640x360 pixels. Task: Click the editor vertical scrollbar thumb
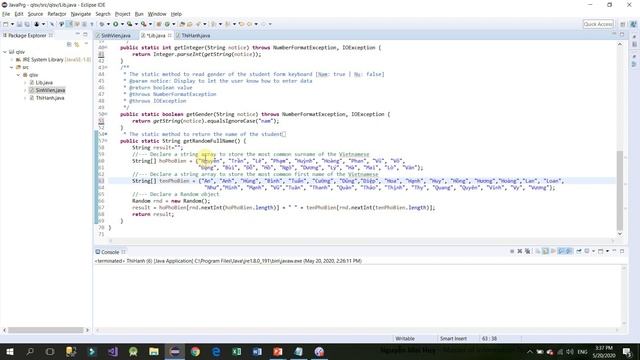[x=620, y=190]
